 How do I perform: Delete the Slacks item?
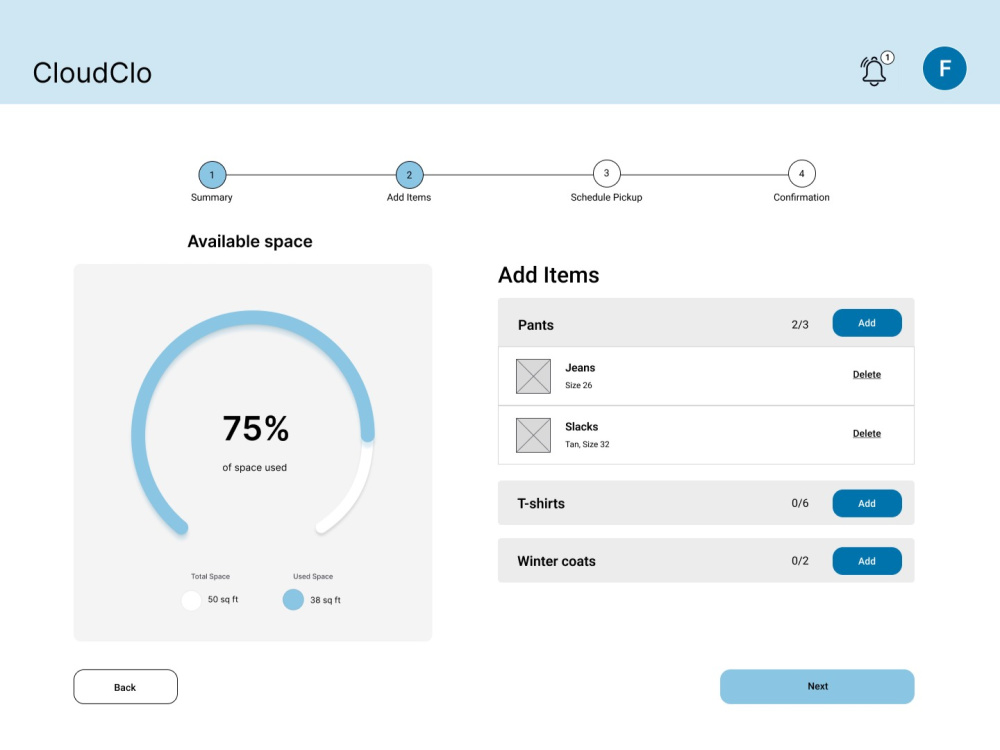coord(867,434)
